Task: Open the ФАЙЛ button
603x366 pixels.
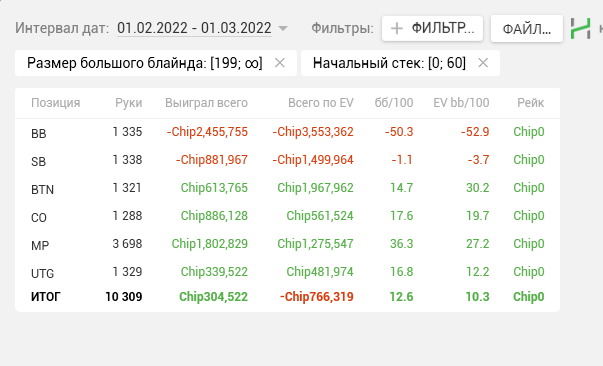Action: (527, 29)
